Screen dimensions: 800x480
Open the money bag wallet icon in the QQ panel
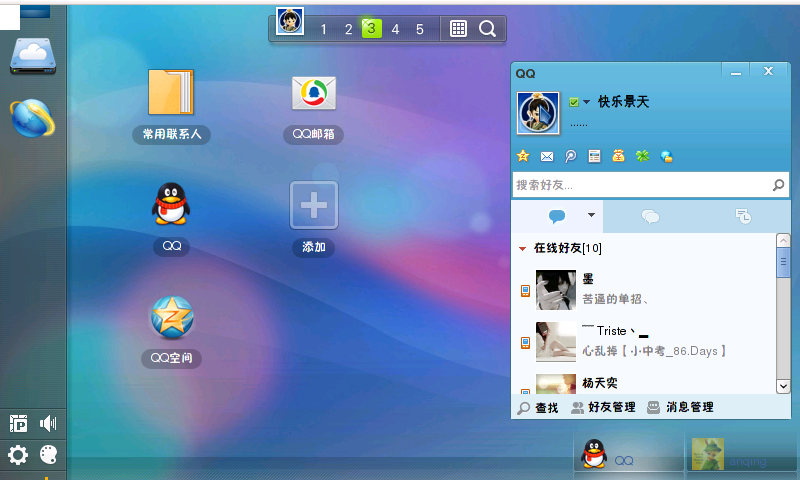[x=618, y=156]
